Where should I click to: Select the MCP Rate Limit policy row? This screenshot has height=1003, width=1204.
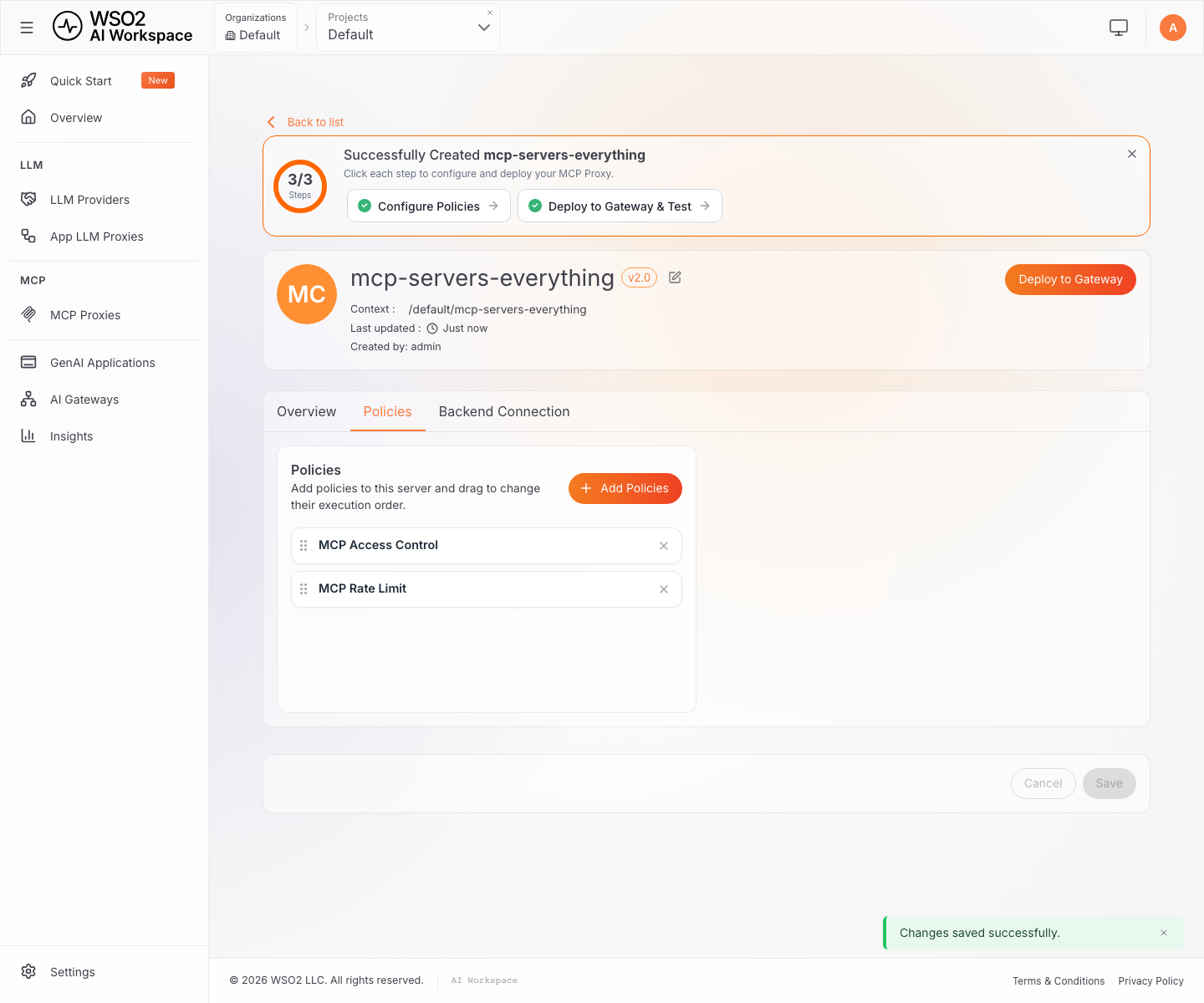487,589
